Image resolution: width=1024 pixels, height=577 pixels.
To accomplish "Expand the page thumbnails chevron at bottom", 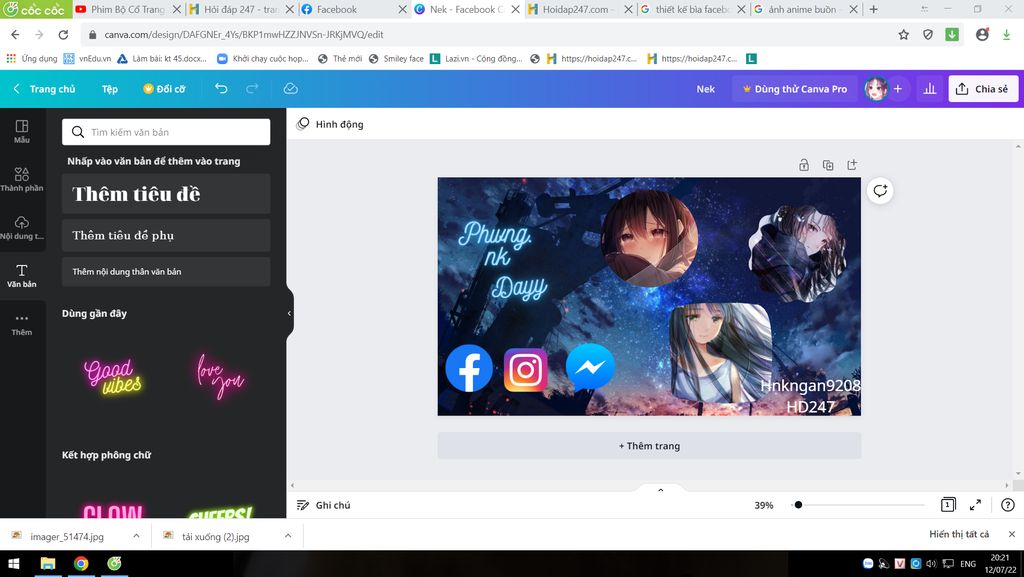I will tap(660, 490).
